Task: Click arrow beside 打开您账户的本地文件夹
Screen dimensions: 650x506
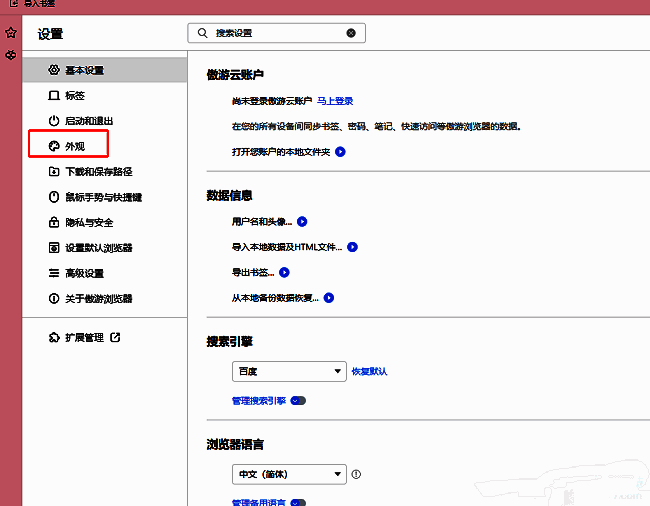Action: pos(340,152)
